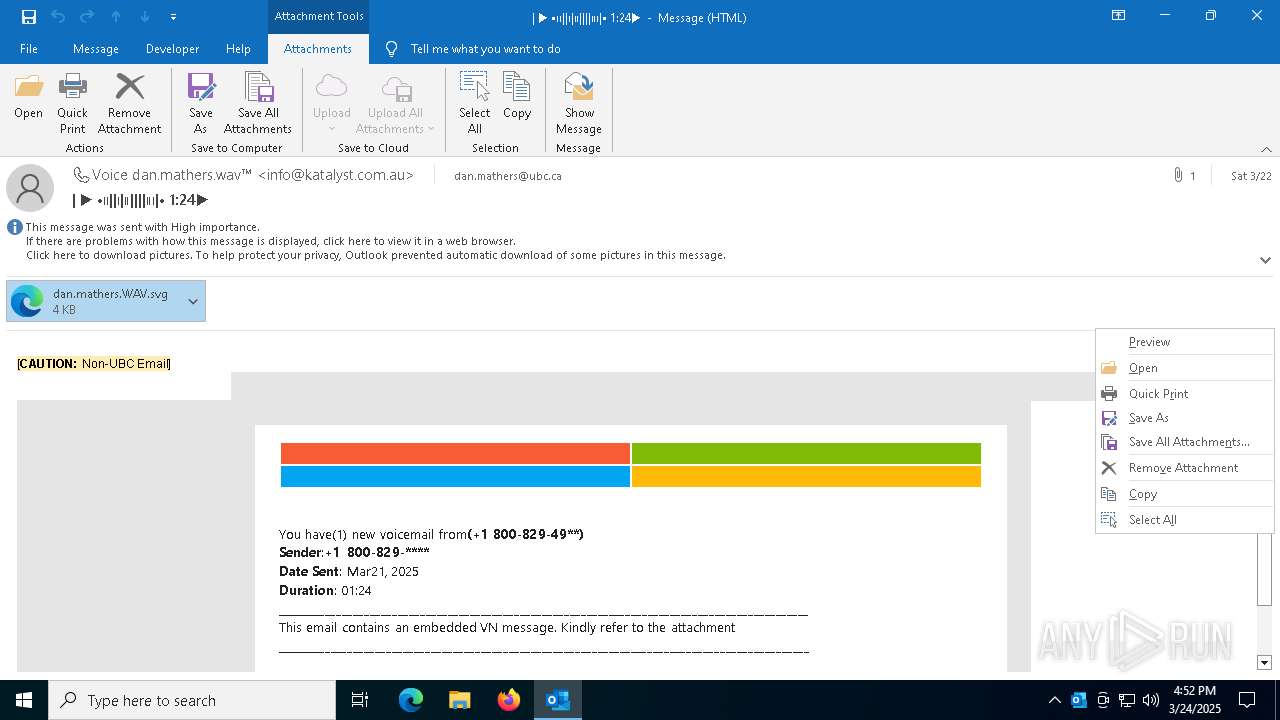Switch to the Developer ribbon tab
1280x720 pixels.
[x=172, y=49]
